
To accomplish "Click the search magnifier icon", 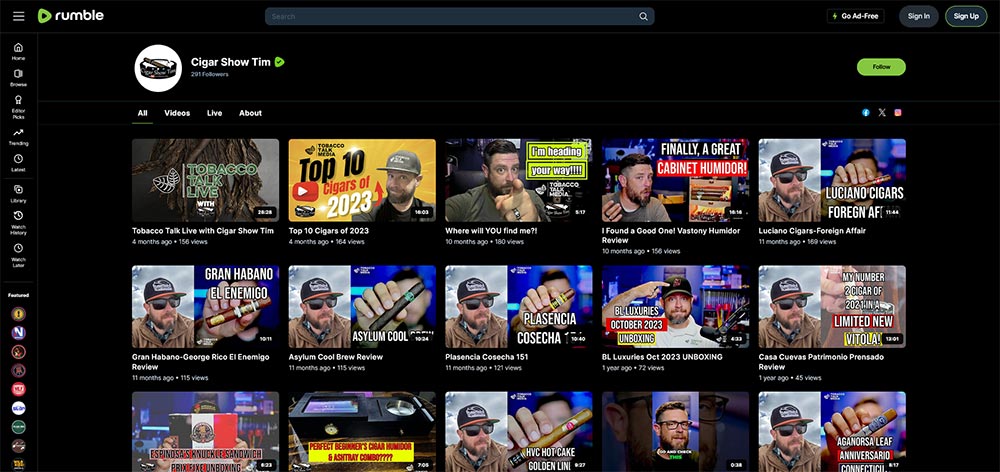I will tap(643, 17).
